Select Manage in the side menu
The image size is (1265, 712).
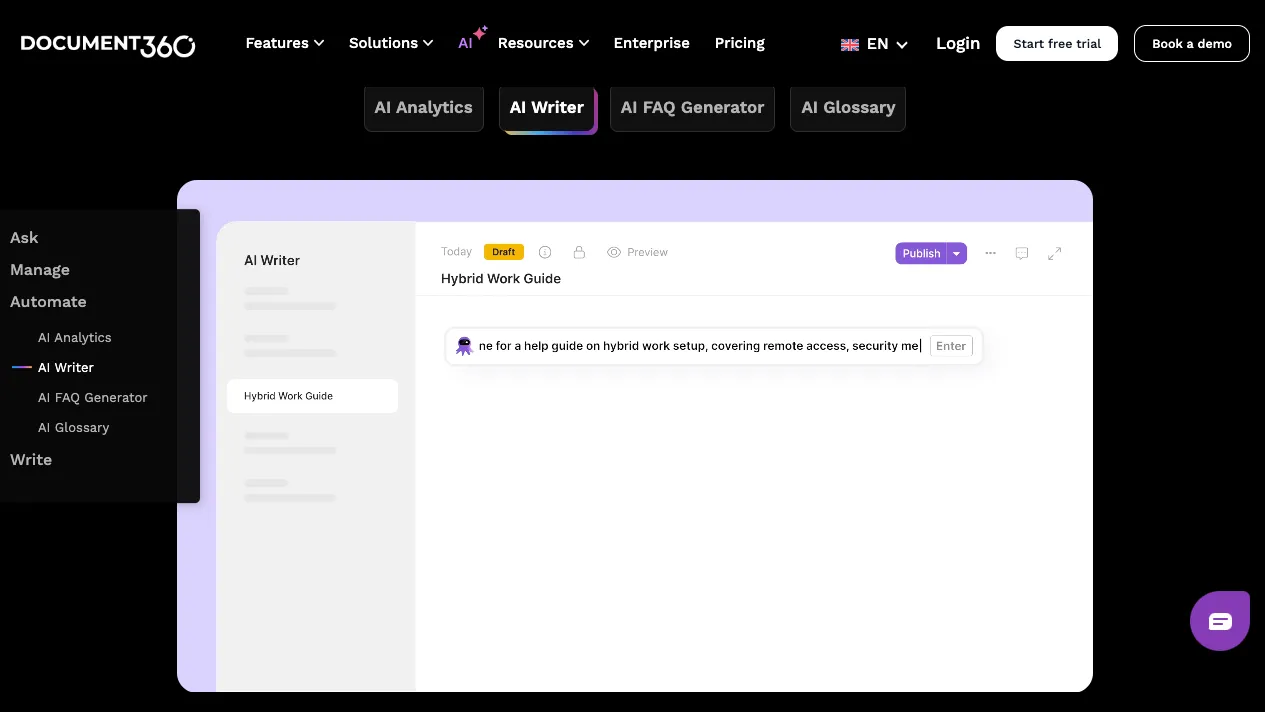40,270
